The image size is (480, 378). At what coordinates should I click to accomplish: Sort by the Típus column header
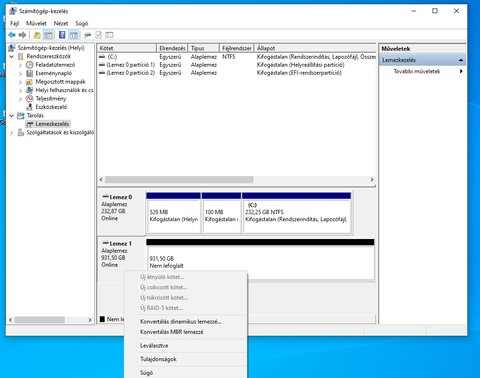[203, 48]
